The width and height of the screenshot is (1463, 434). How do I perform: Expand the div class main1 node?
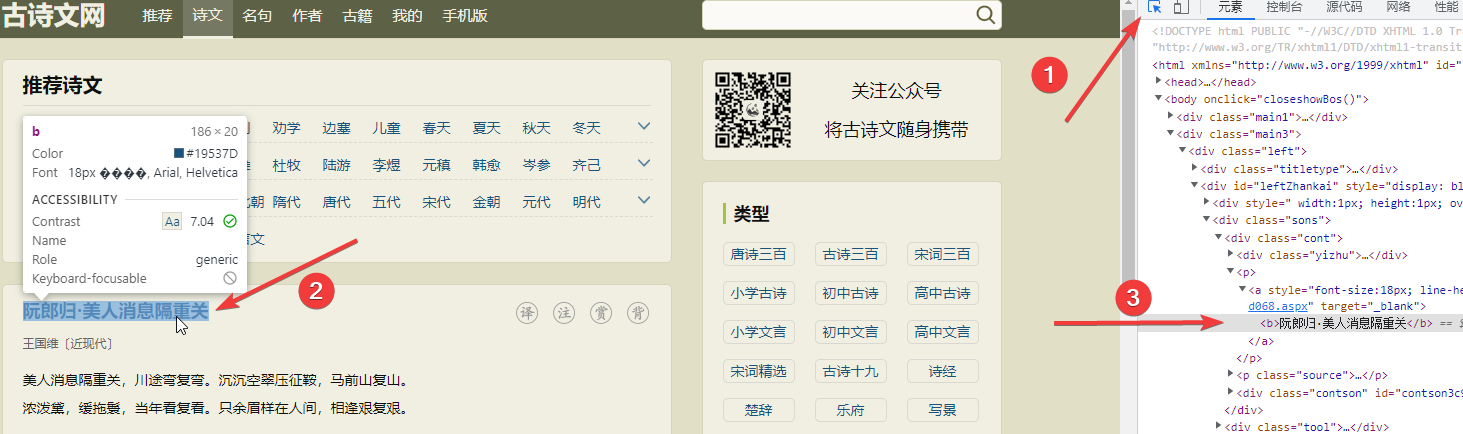point(1171,116)
